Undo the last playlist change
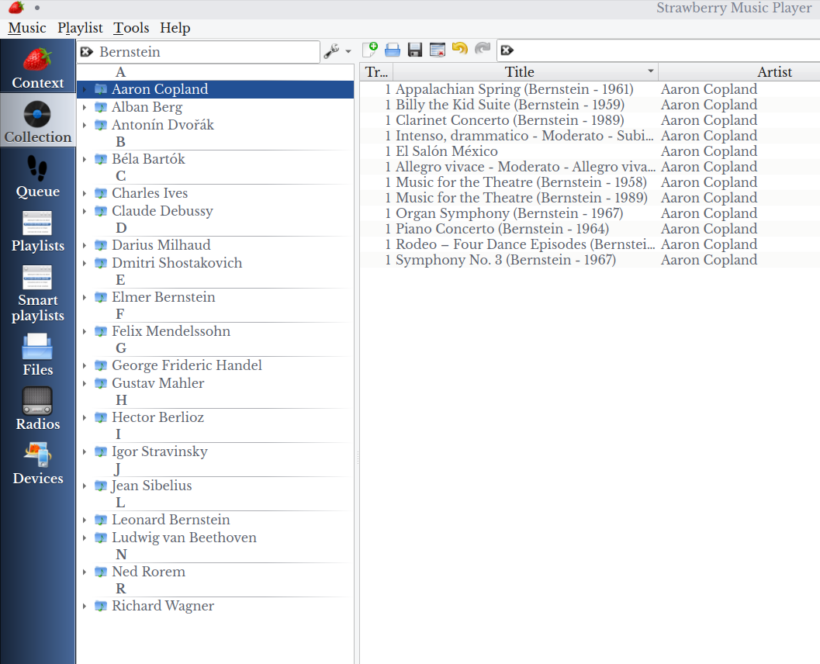 [459, 50]
